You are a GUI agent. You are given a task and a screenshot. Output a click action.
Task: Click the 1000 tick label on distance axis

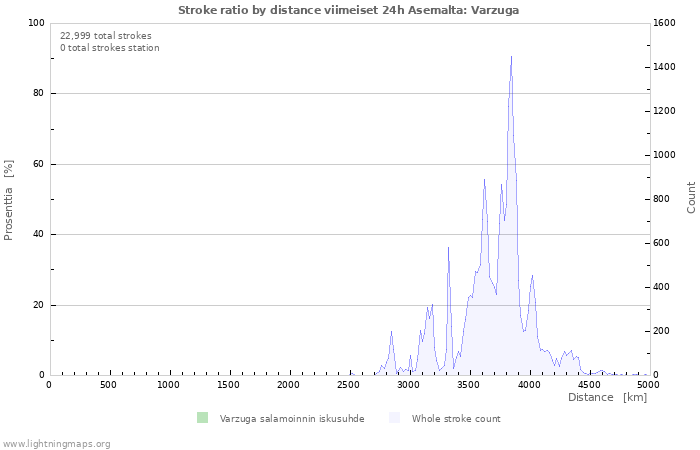pos(169,385)
